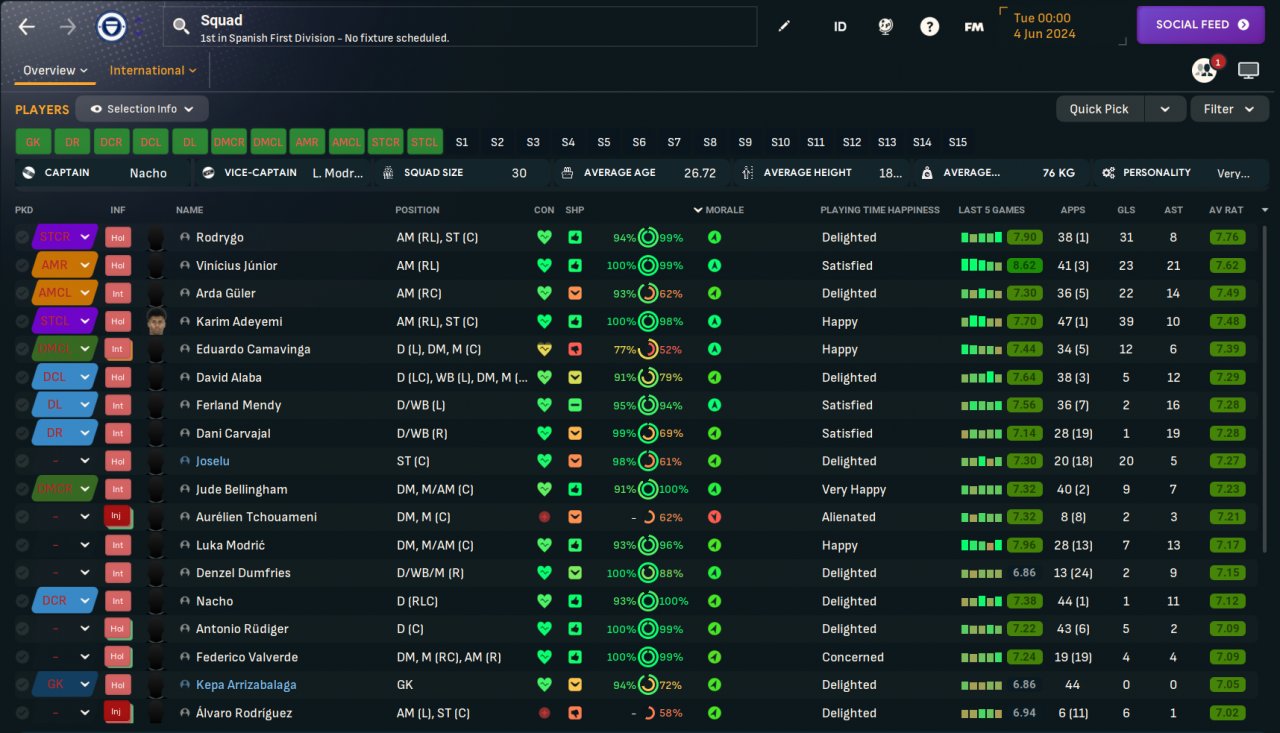The height and width of the screenshot is (733, 1280).
Task: Click the FM logo icon
Action: pyautogui.click(x=974, y=26)
